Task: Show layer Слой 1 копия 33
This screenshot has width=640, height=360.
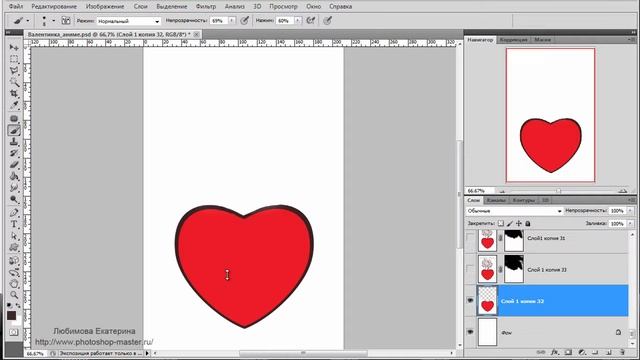Action: [470, 269]
